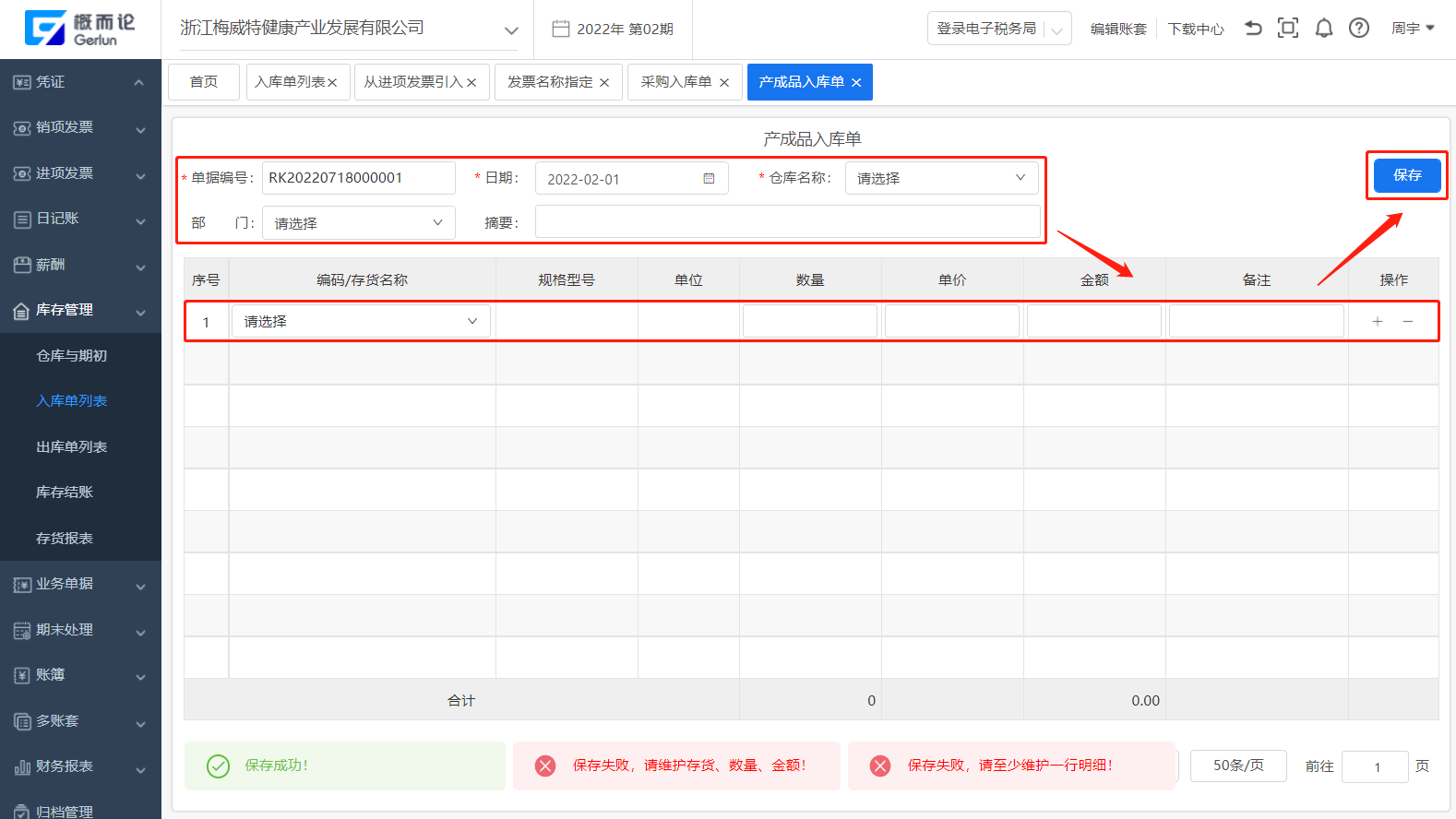Viewport: 1456px width, 819px height.
Task: Click the 数量 input in row 1
Action: [810, 321]
